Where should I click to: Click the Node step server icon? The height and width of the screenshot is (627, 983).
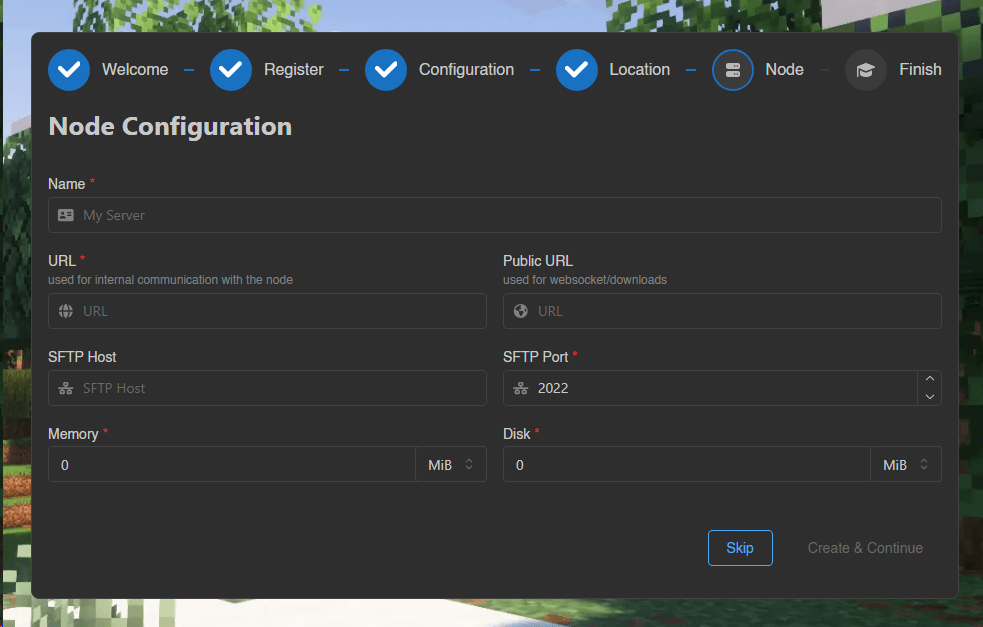pyautogui.click(x=733, y=70)
